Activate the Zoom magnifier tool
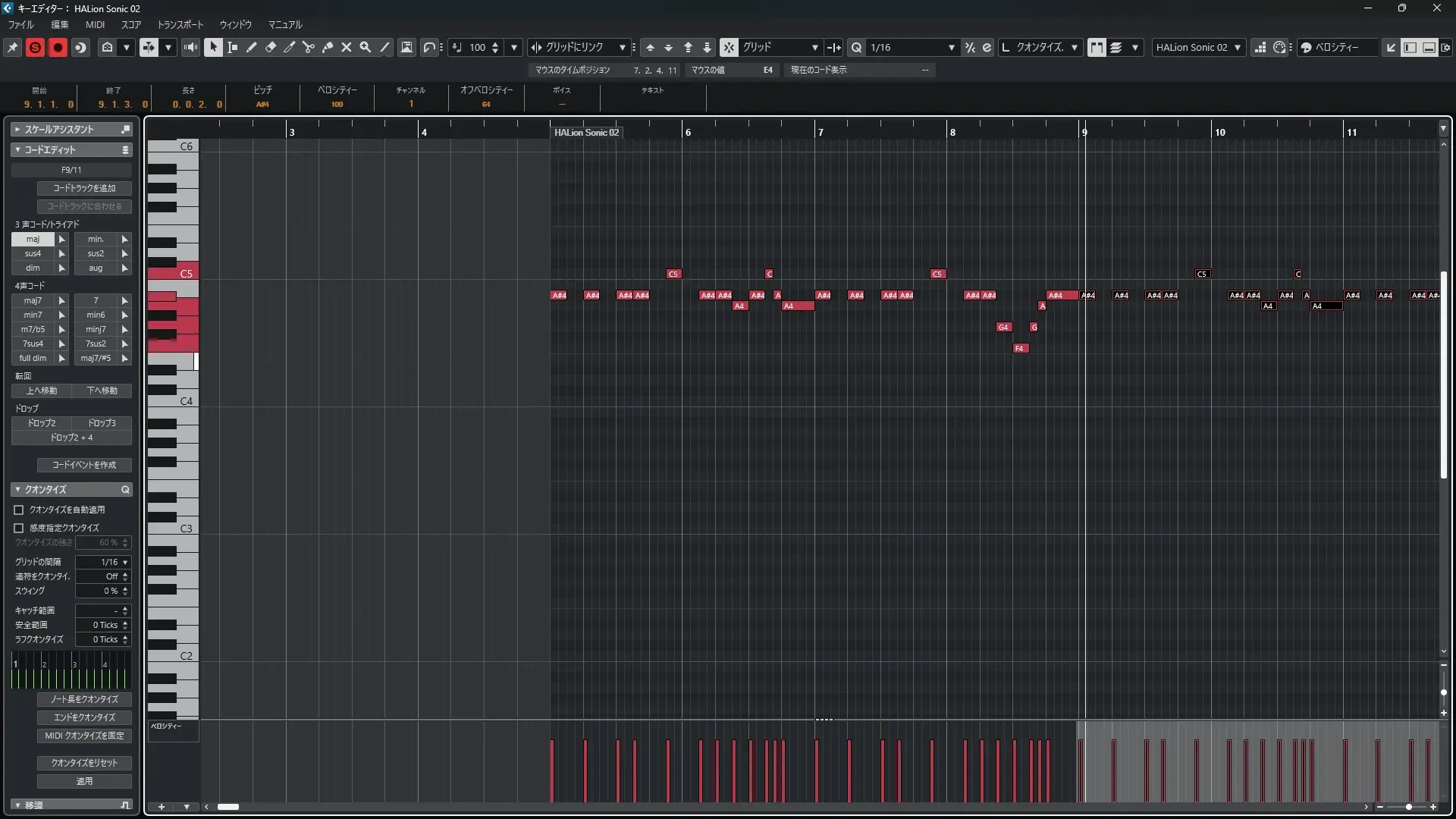Viewport: 1456px width, 819px height. coord(366,47)
